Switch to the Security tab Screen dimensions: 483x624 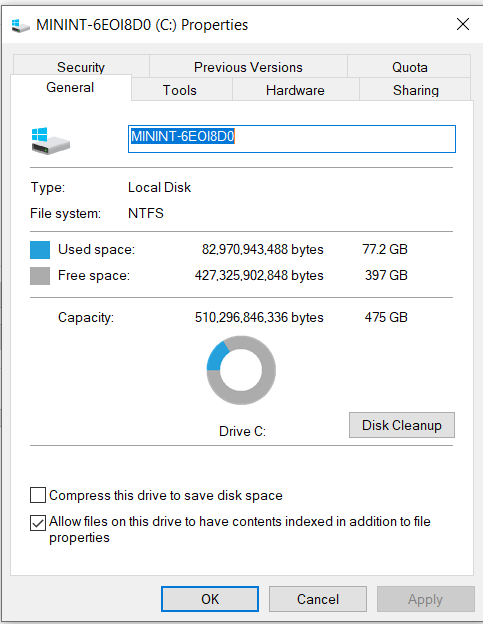click(x=81, y=66)
